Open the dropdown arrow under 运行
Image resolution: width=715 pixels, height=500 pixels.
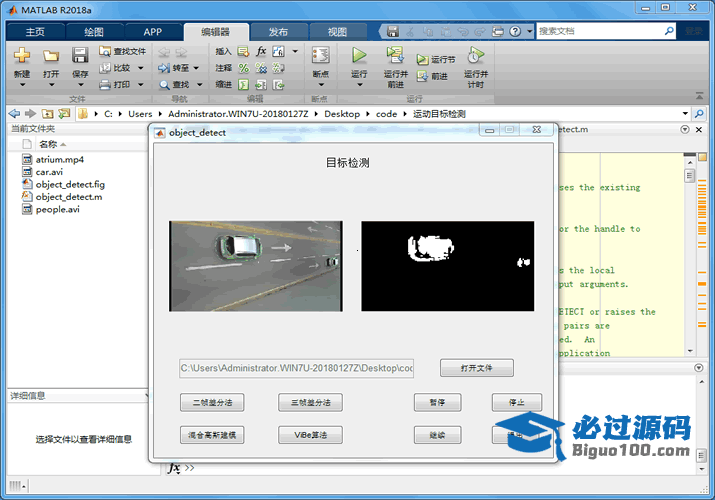pyautogui.click(x=359, y=85)
